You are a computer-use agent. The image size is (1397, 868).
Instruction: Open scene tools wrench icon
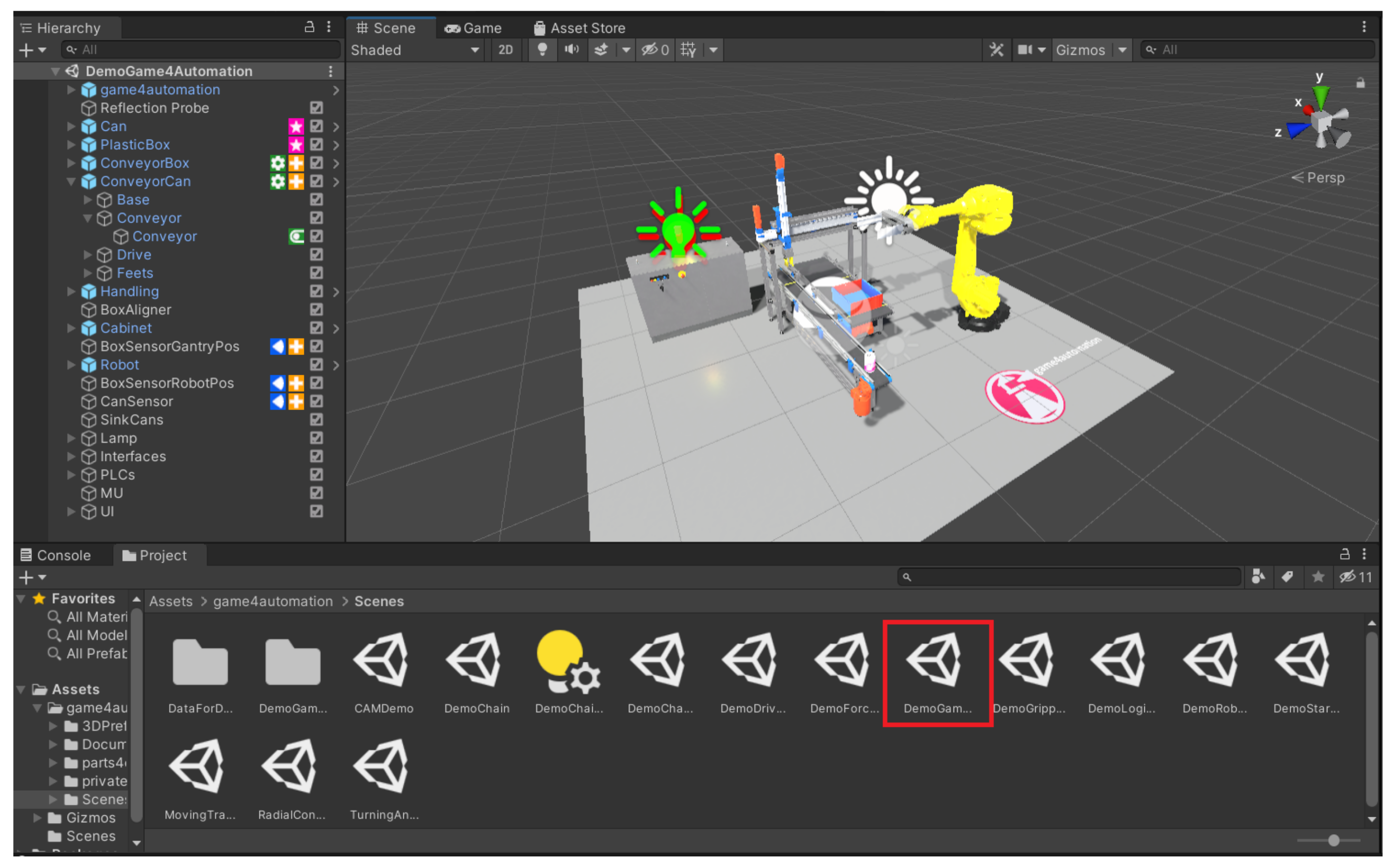pos(997,50)
